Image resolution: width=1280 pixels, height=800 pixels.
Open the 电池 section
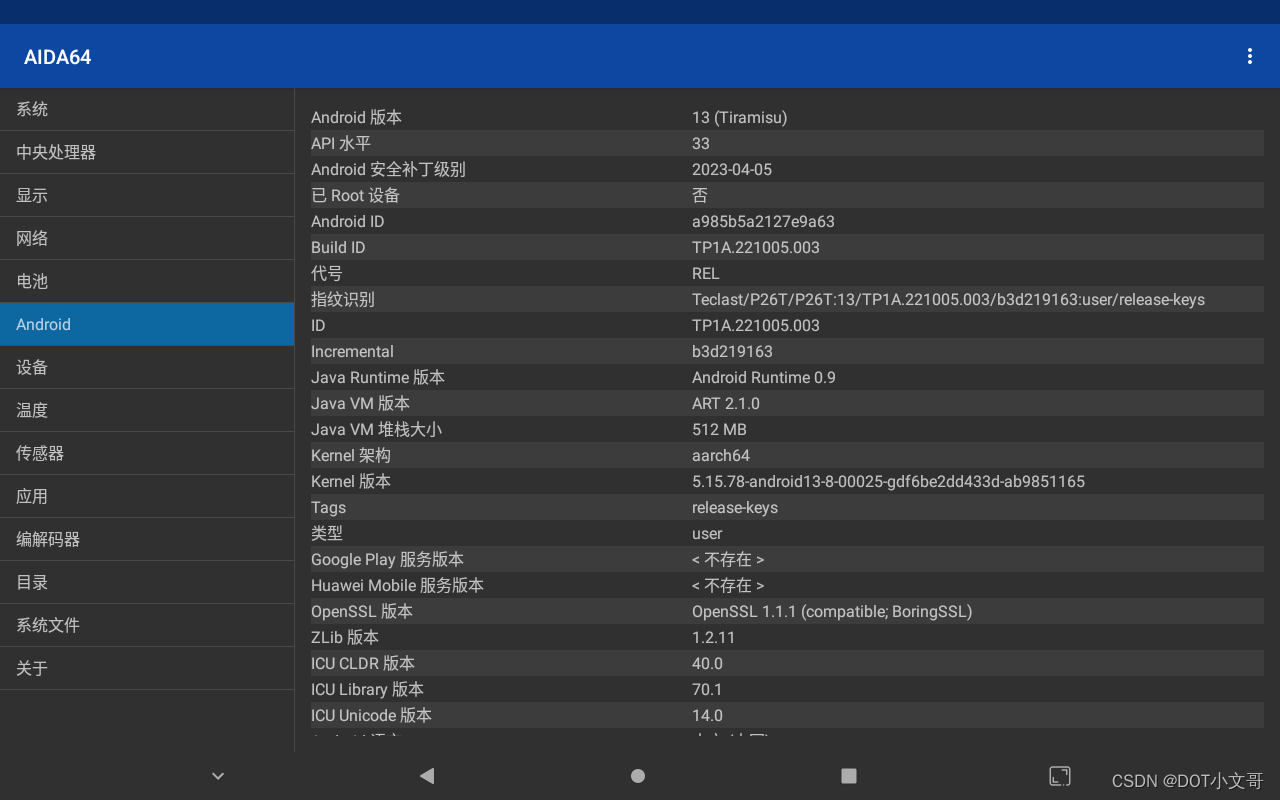(x=147, y=281)
